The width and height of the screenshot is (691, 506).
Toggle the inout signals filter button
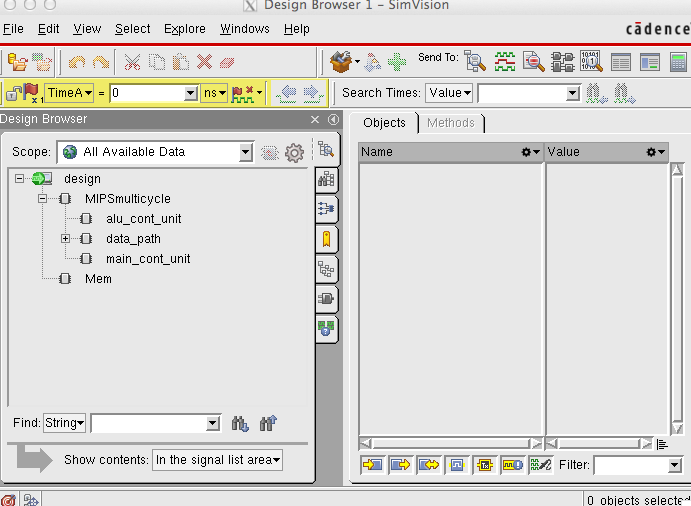coord(429,465)
